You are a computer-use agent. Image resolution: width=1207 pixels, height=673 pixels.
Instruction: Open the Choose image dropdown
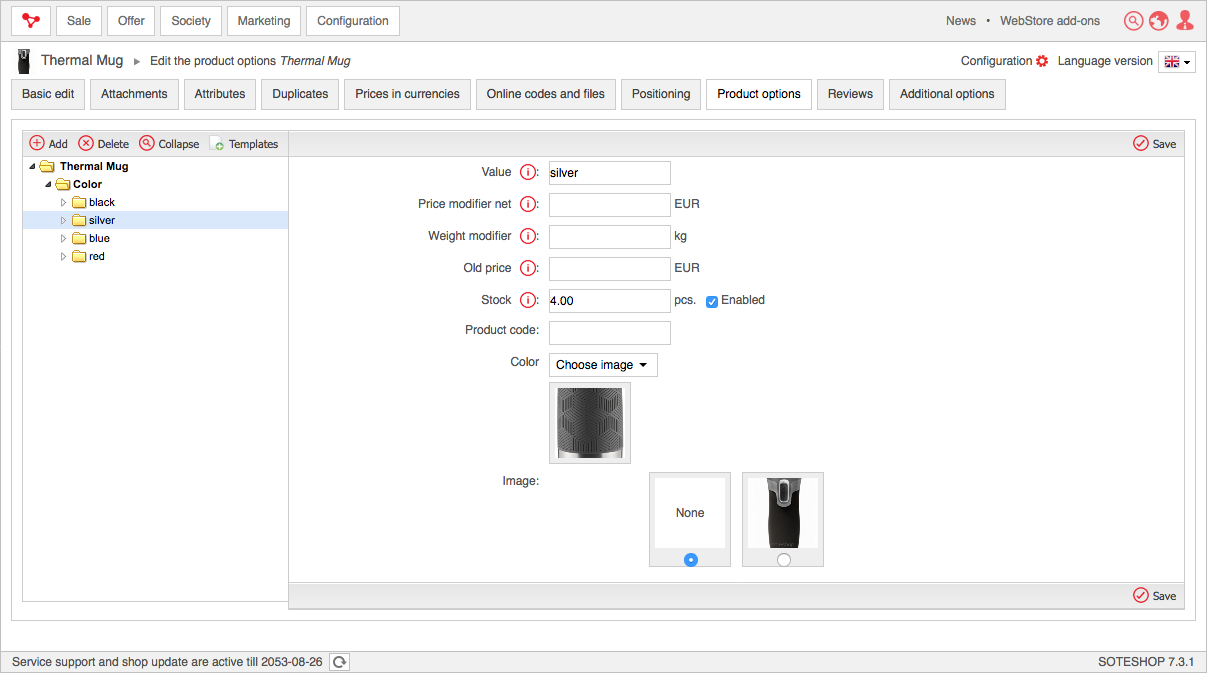(x=603, y=365)
